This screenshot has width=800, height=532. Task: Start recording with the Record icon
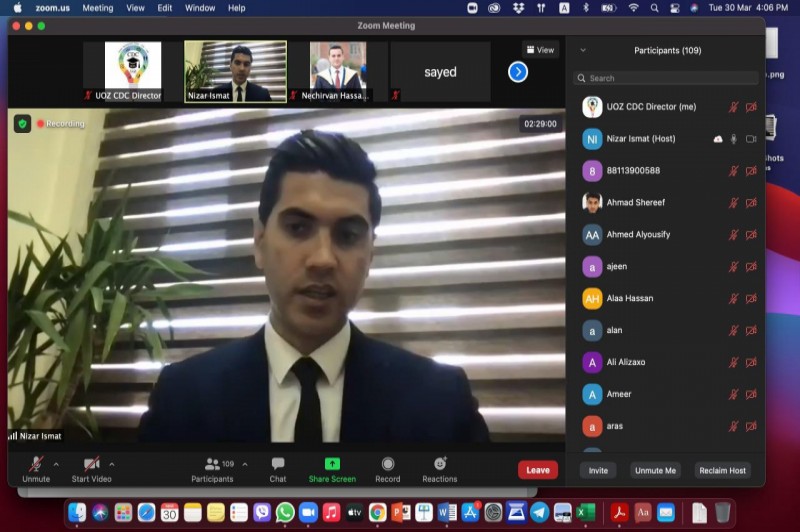coord(388,465)
